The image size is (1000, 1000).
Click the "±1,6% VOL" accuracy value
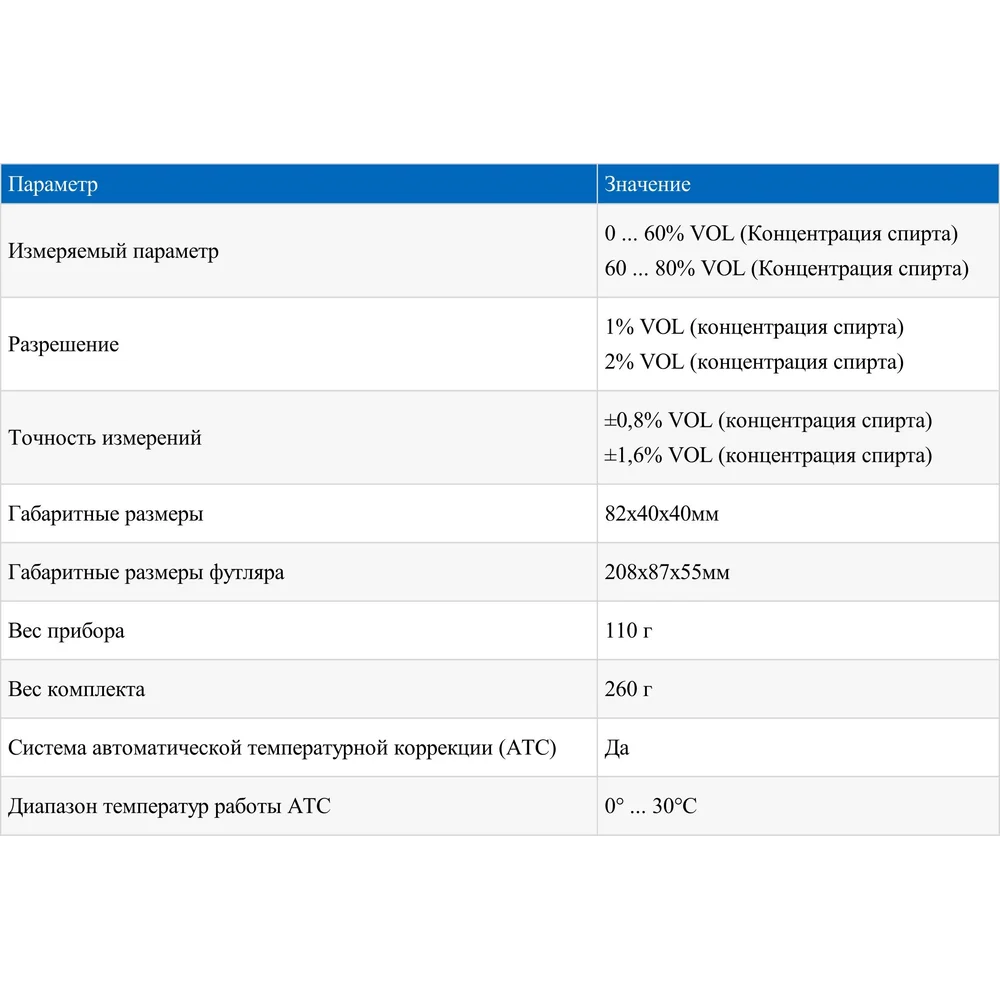coord(768,456)
